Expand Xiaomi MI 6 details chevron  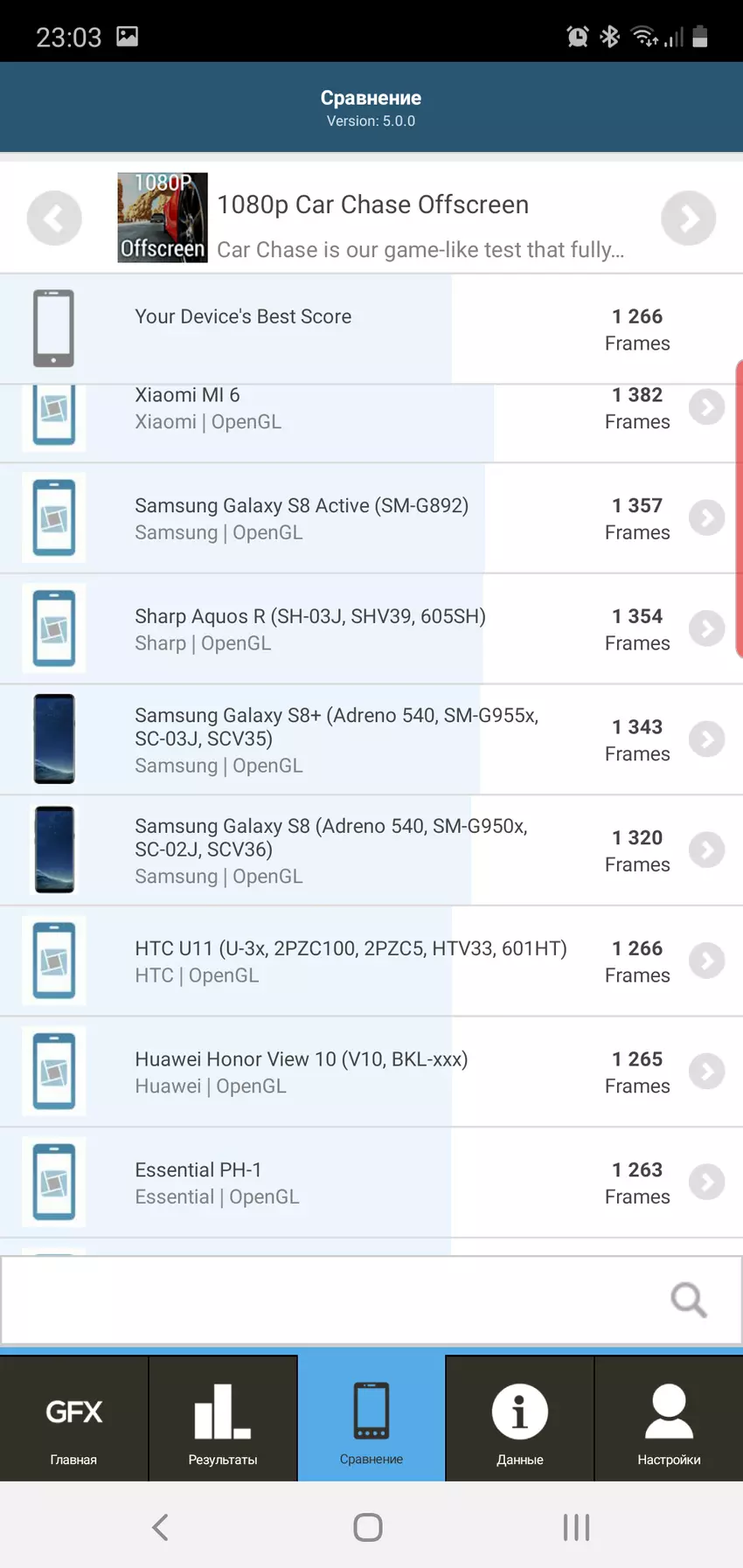(706, 407)
